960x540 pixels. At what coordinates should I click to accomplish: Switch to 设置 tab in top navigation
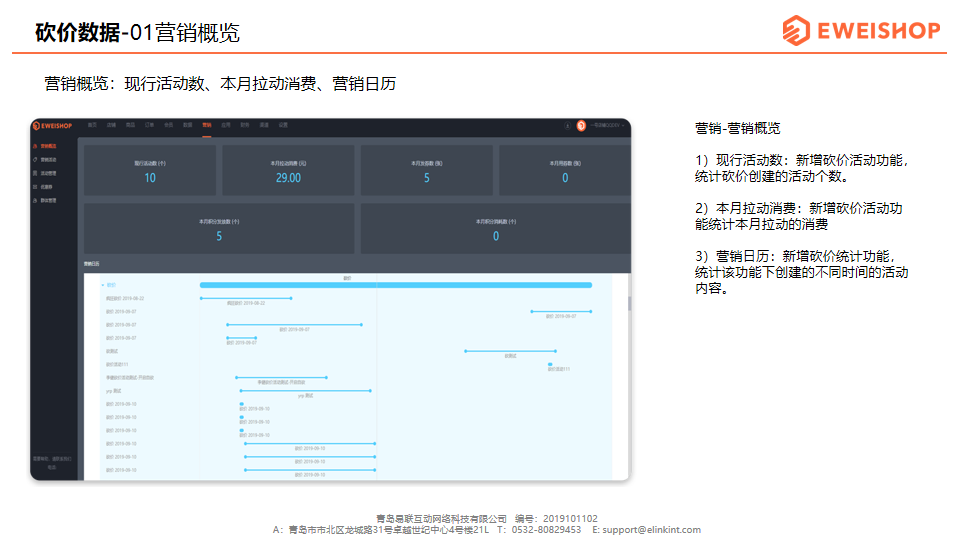pos(283,125)
